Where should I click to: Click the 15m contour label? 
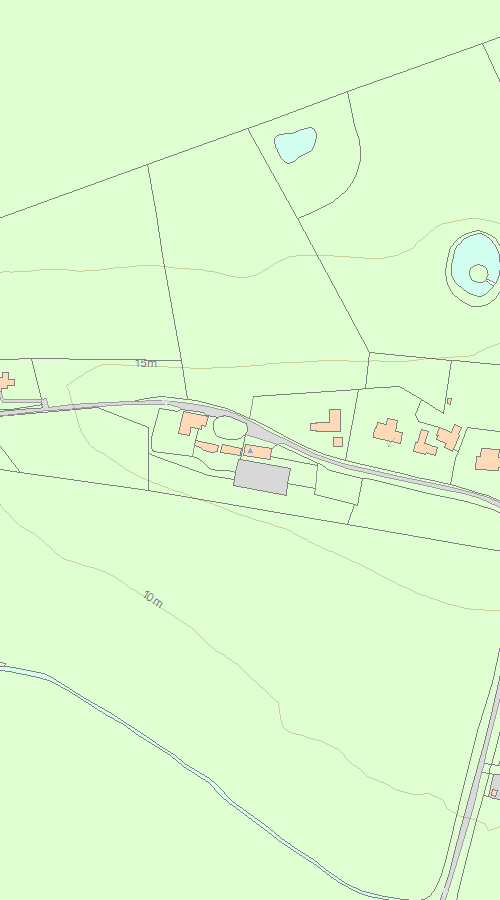pos(146,363)
